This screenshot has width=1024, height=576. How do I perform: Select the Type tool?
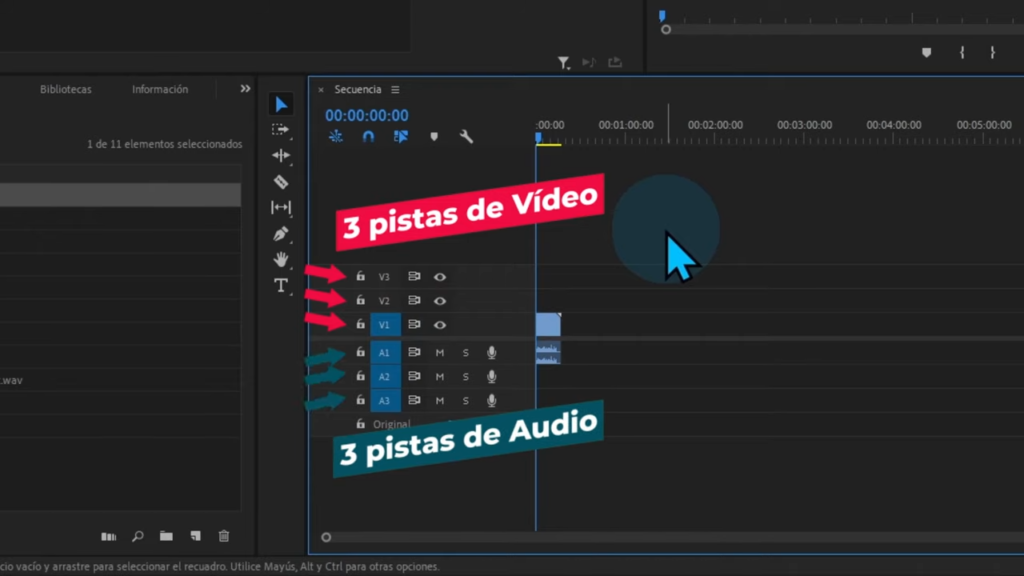tap(281, 285)
